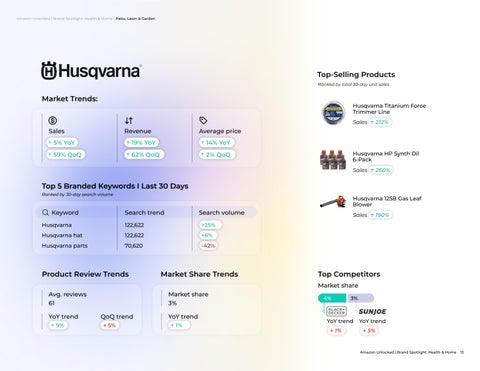Click the Top 5 Branded Keywords heading
The height and width of the screenshot is (371, 480).
click(x=115, y=186)
